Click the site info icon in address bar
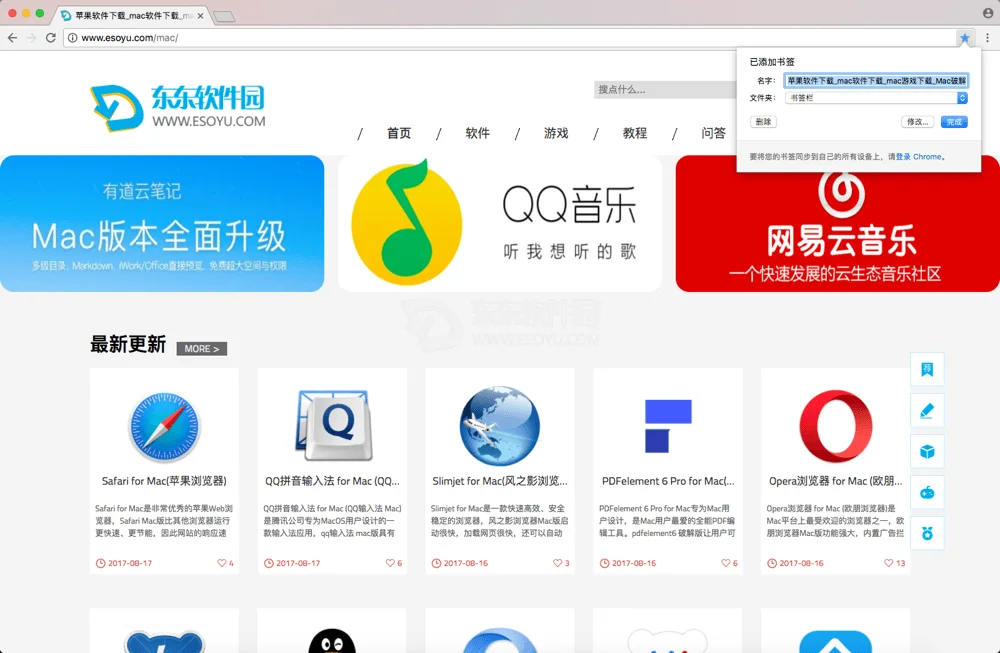This screenshot has height=653, width=1000. (x=73, y=38)
